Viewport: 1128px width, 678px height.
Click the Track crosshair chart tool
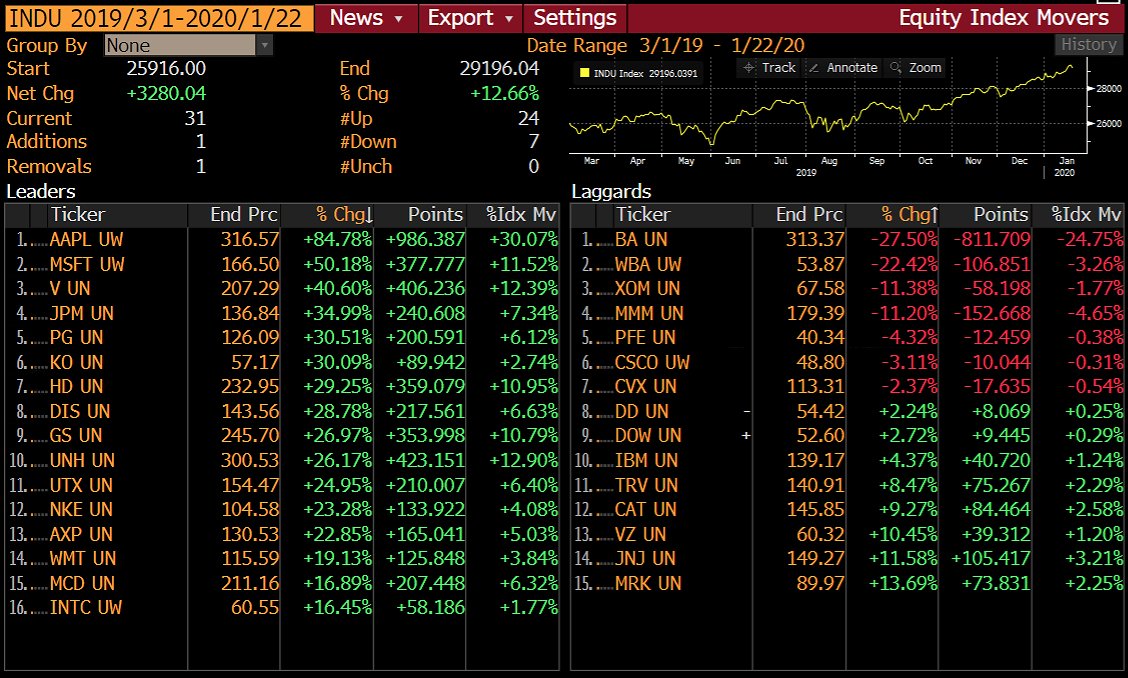coord(769,68)
